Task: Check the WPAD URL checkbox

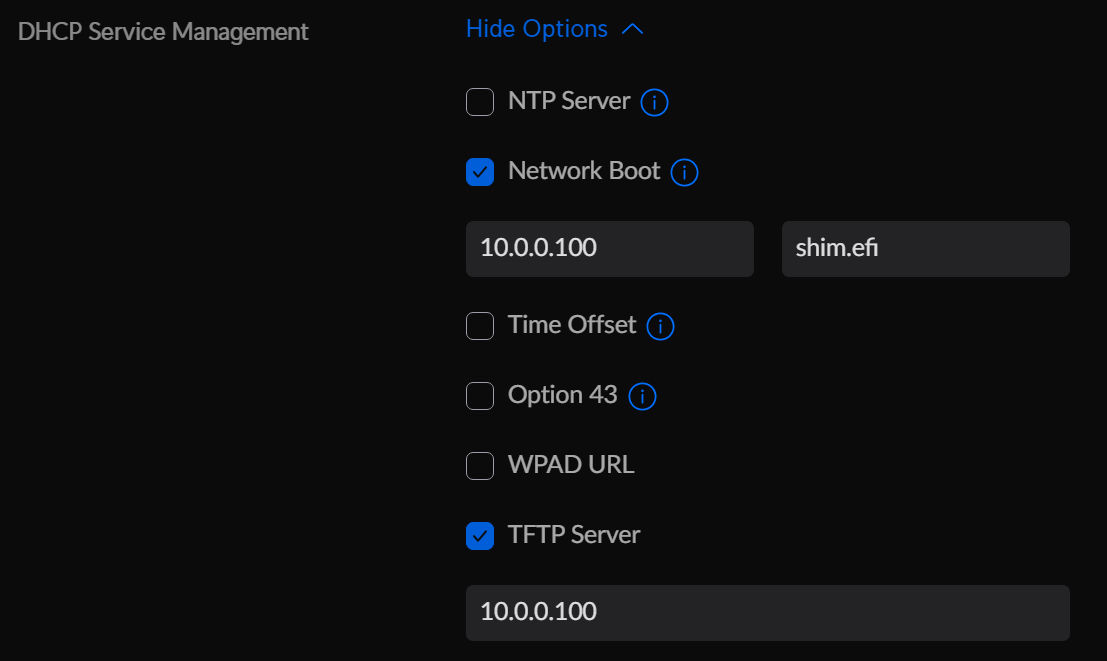Action: (x=480, y=466)
